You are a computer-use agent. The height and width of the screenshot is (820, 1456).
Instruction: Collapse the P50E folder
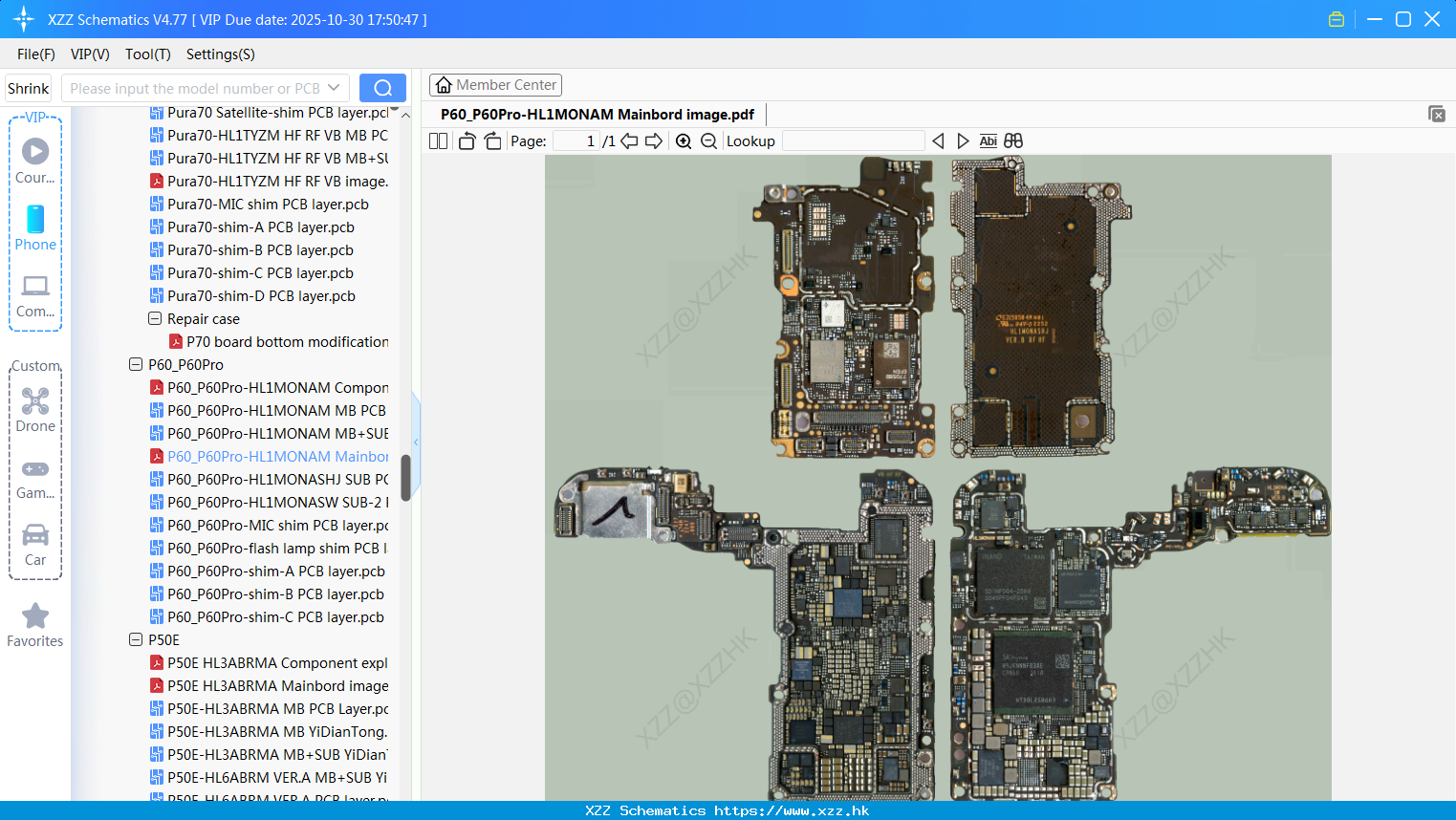pos(136,640)
